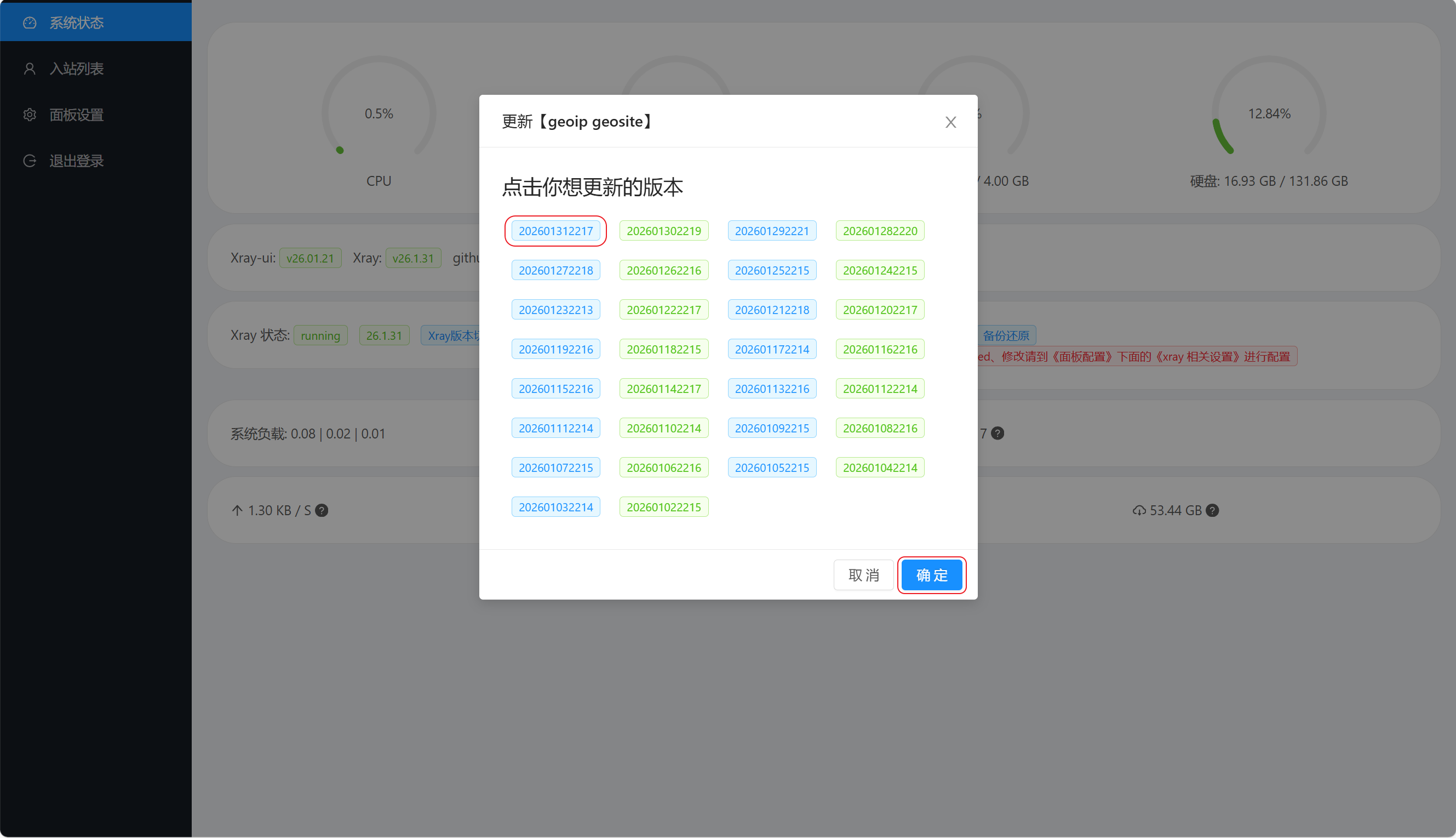1456x838 pixels.
Task: Select tag 202601092215
Action: pos(771,428)
